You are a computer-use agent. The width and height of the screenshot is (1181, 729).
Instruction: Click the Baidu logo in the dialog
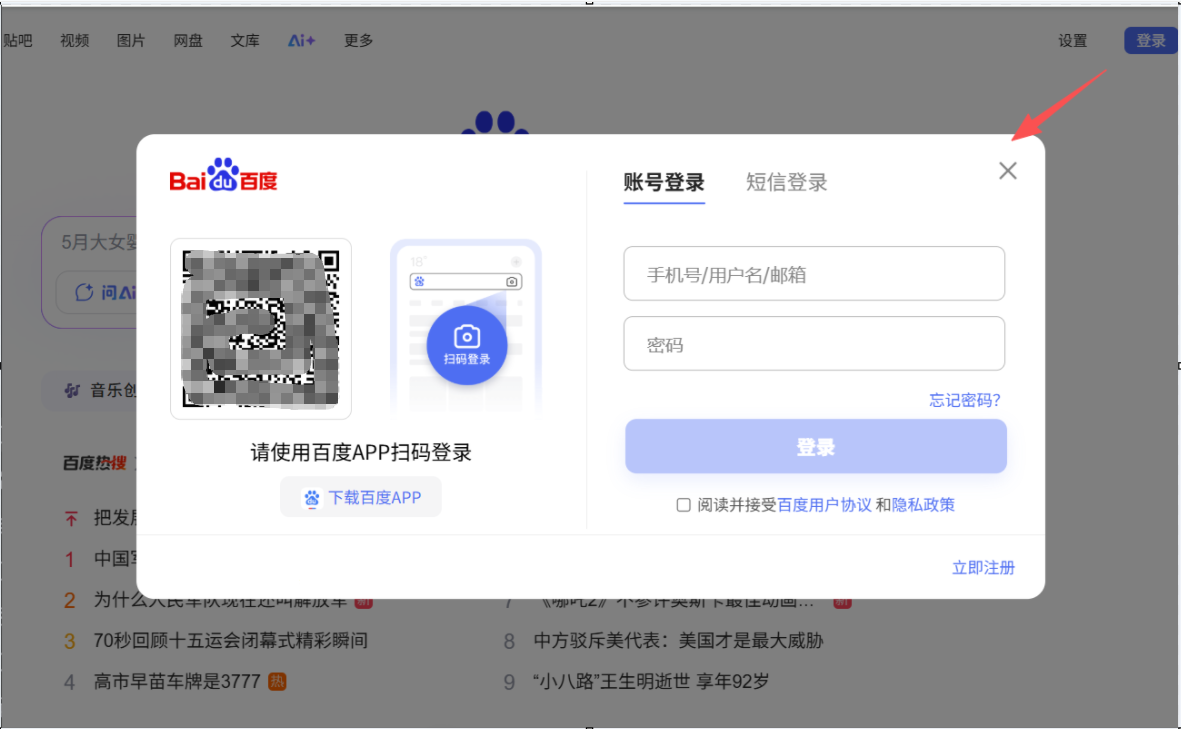224,175
